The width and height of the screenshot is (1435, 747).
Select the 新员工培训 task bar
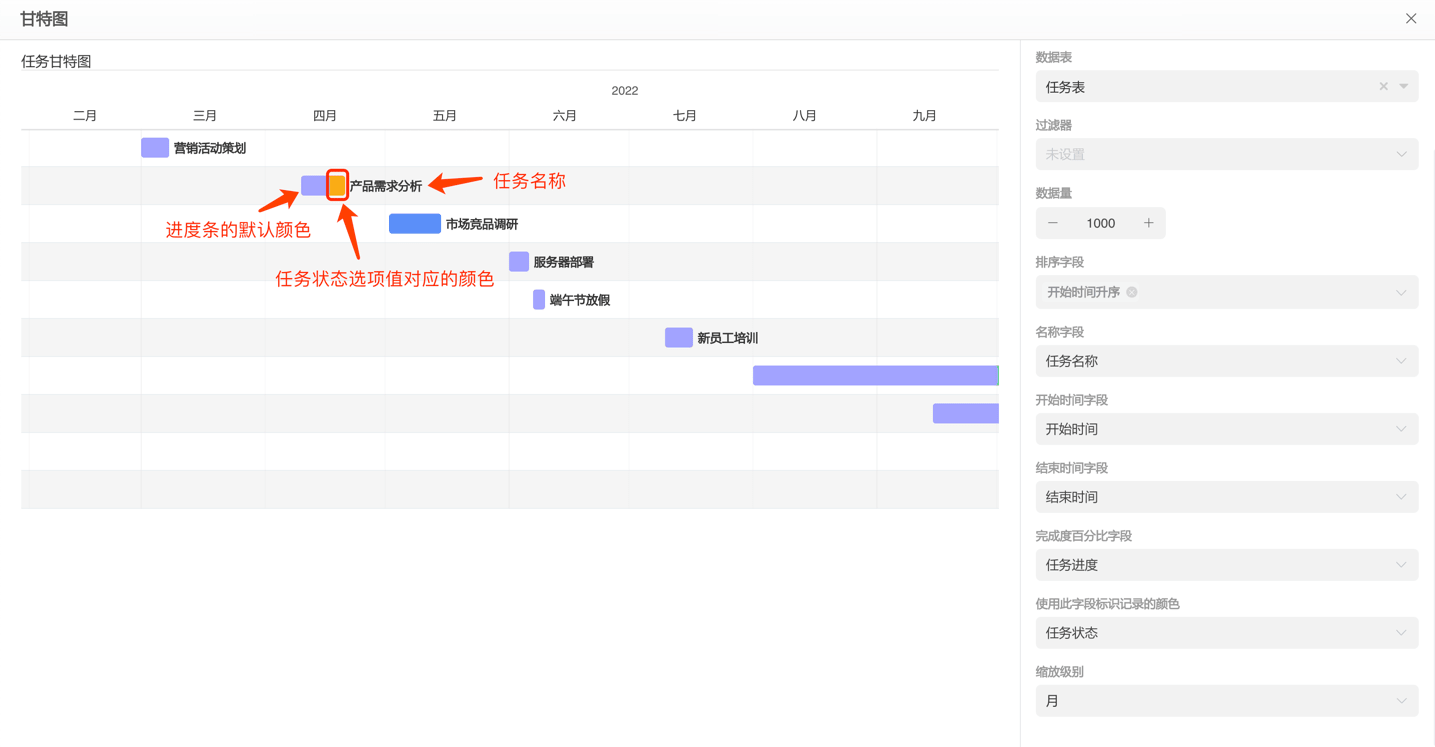[x=678, y=338]
